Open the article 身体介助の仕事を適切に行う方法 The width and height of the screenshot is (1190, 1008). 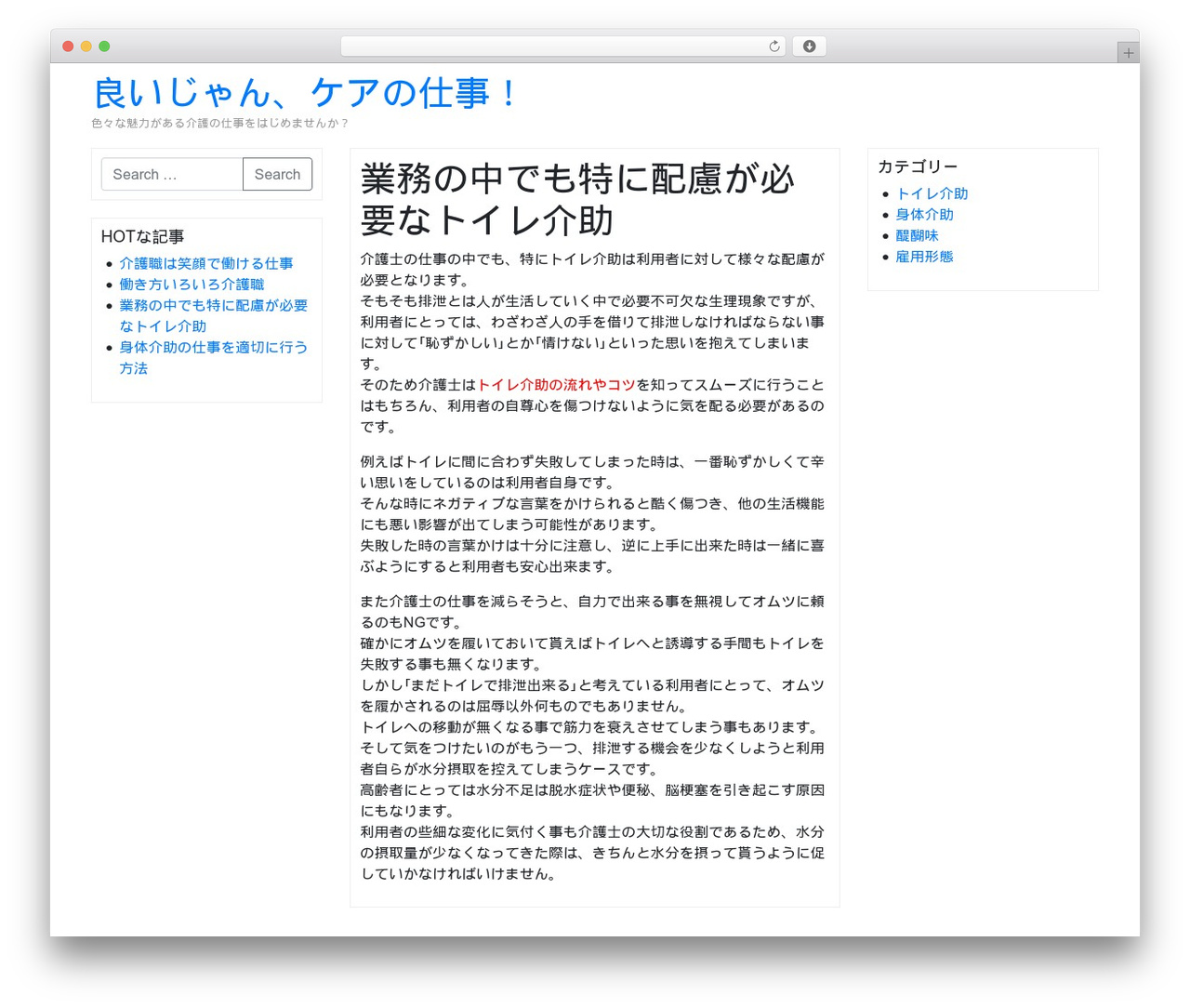tap(213, 357)
